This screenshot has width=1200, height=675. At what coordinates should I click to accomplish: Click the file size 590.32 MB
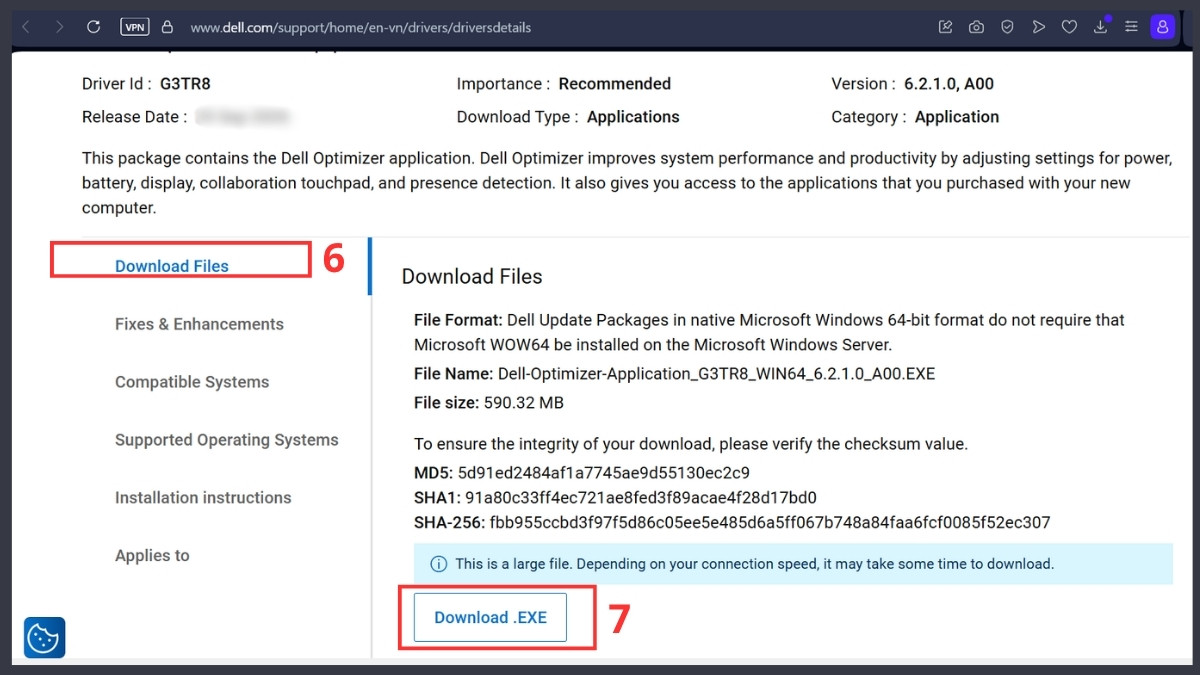[x=525, y=403]
